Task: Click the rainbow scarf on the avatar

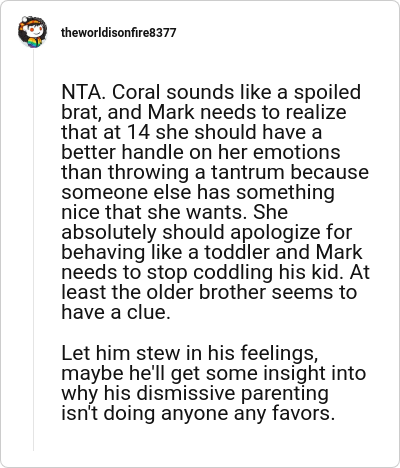Action: coord(35,43)
